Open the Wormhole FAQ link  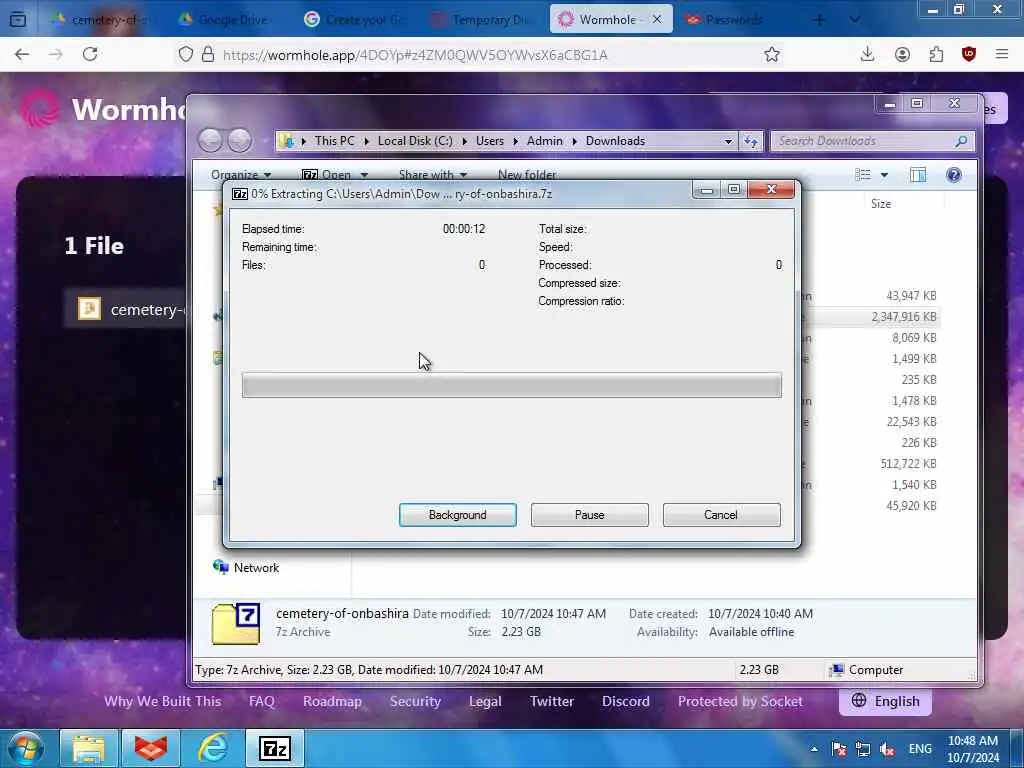click(x=262, y=701)
